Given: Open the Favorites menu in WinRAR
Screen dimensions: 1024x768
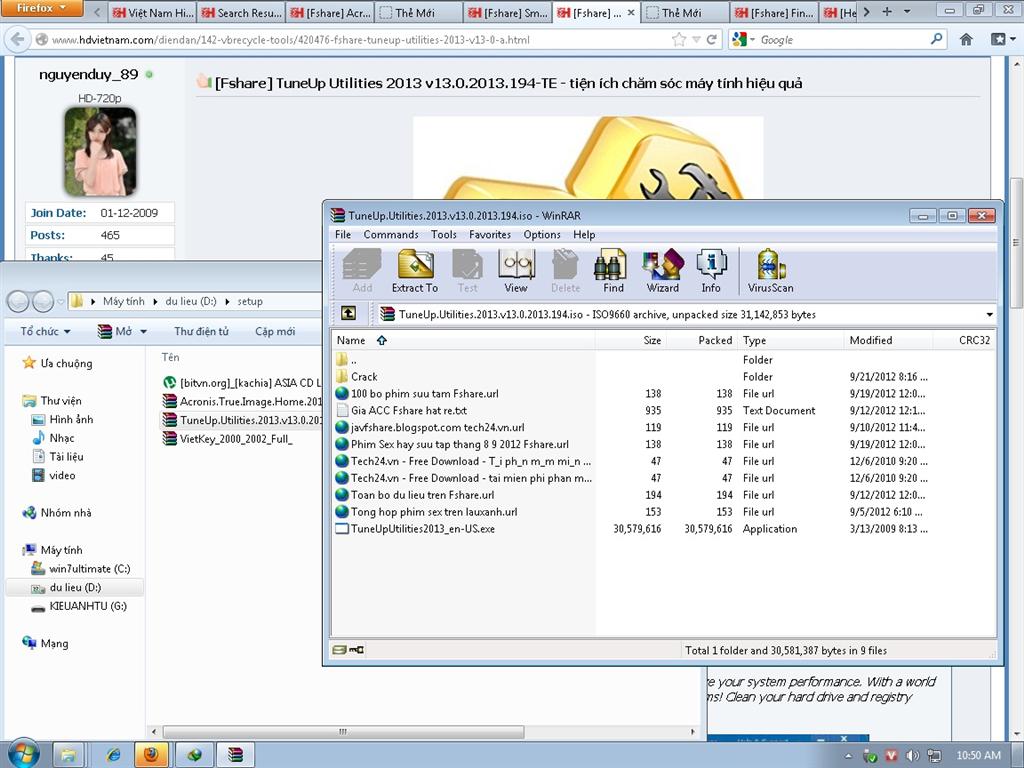Looking at the screenshot, I should pyautogui.click(x=490, y=234).
